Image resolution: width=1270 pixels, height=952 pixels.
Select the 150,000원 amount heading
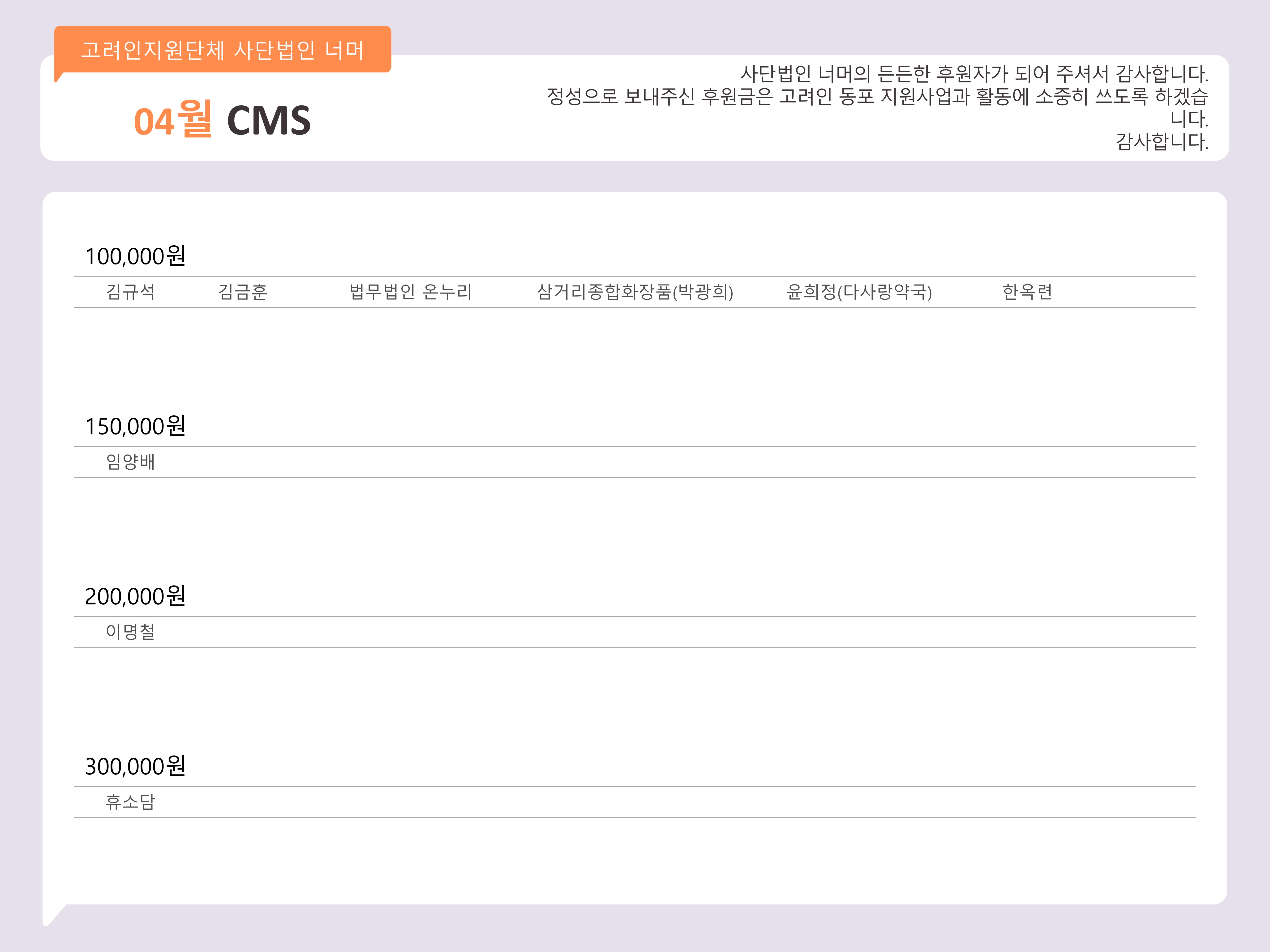(136, 426)
